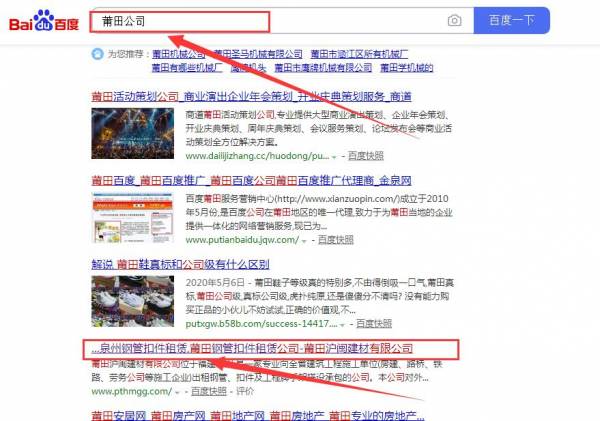The height and width of the screenshot is (421, 600).
Task: Click the camera image-search icon
Action: [x=455, y=21]
